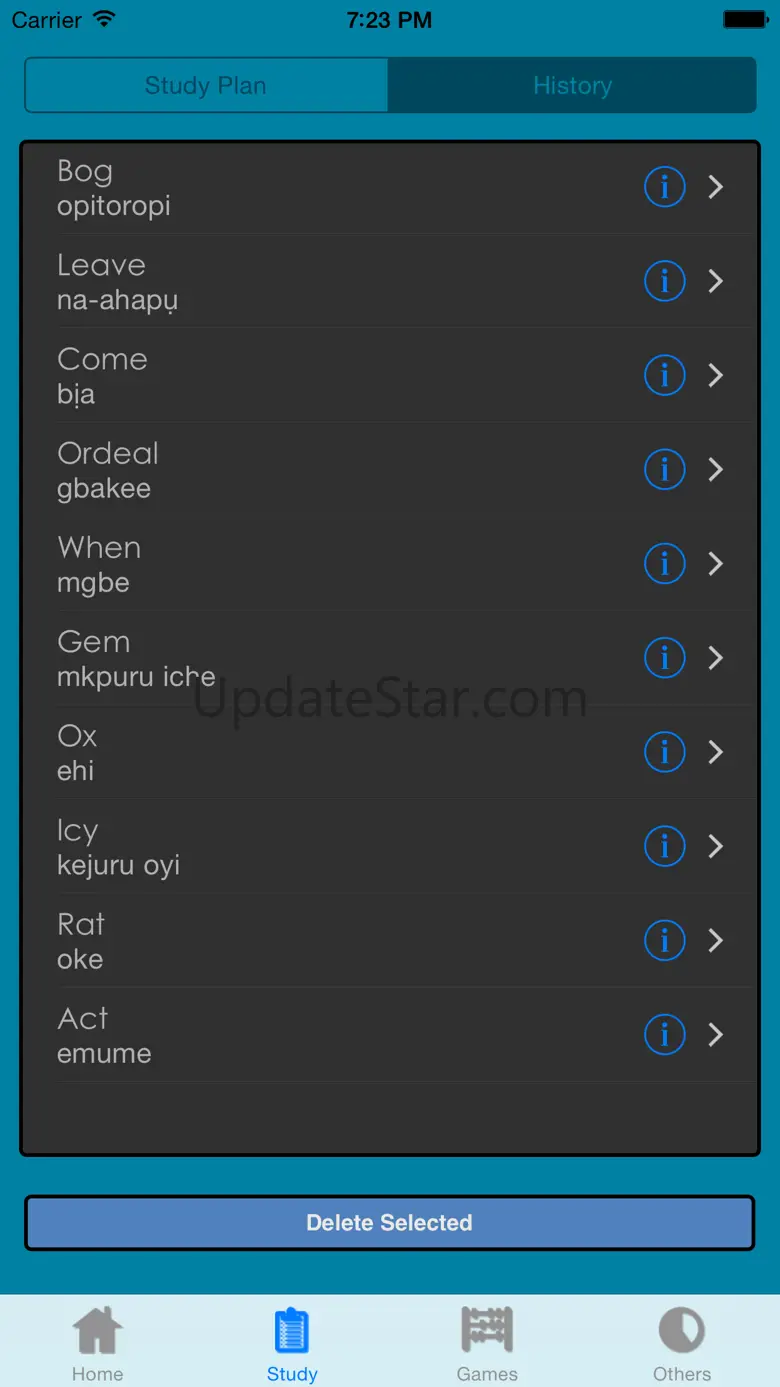Screen dimensions: 780x1387
Task: Open chevron on Act entry
Action: pos(716,1034)
